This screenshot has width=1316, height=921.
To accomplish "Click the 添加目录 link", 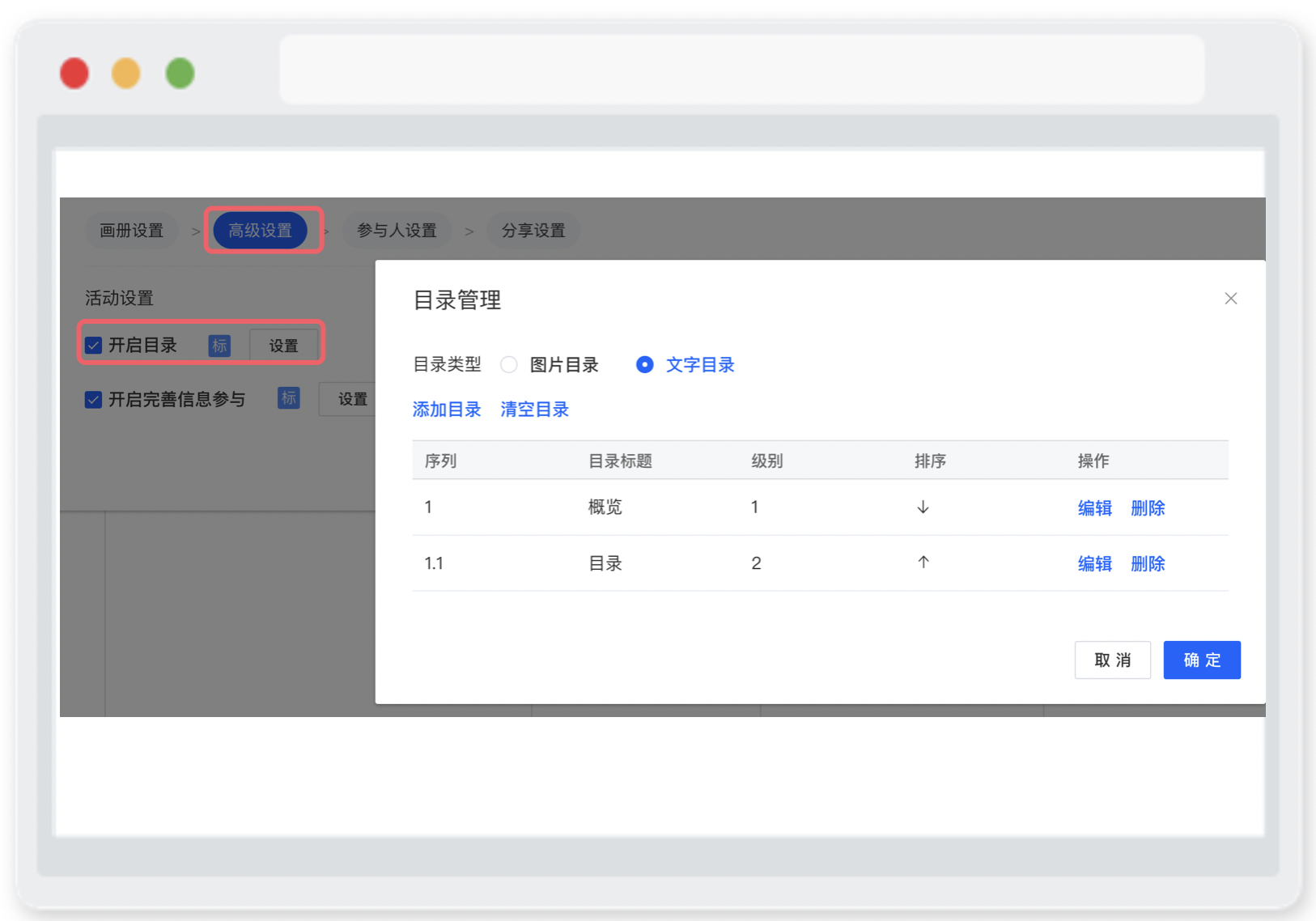I will [x=447, y=410].
